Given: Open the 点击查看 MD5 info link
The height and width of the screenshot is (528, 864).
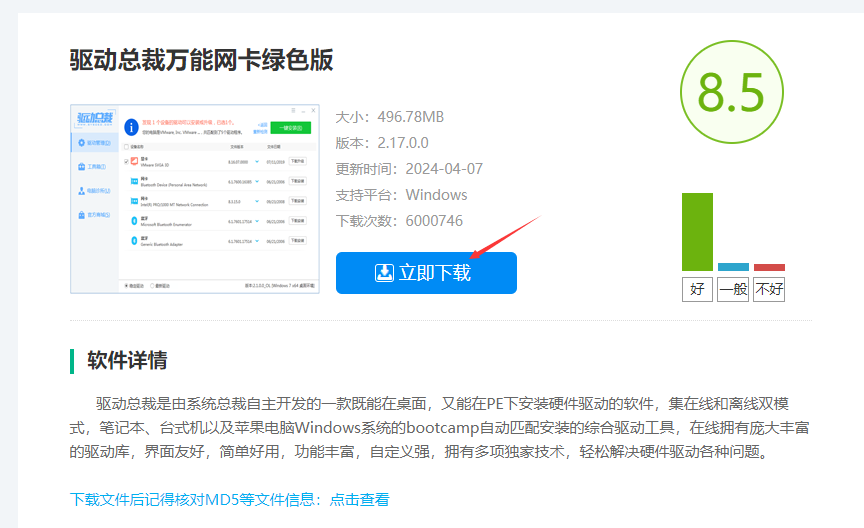Looking at the screenshot, I should tap(359, 499).
